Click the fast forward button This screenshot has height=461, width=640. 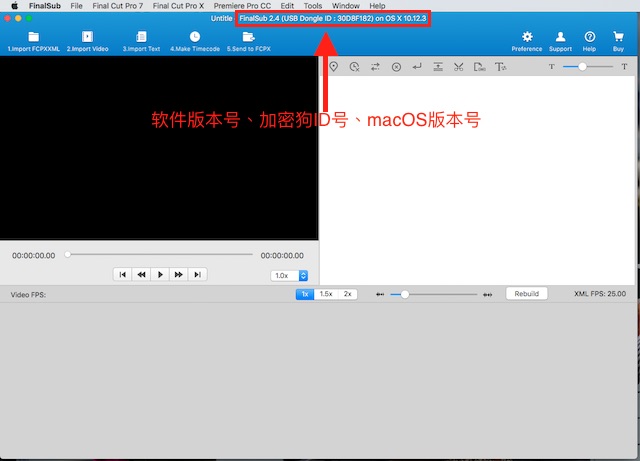179,274
